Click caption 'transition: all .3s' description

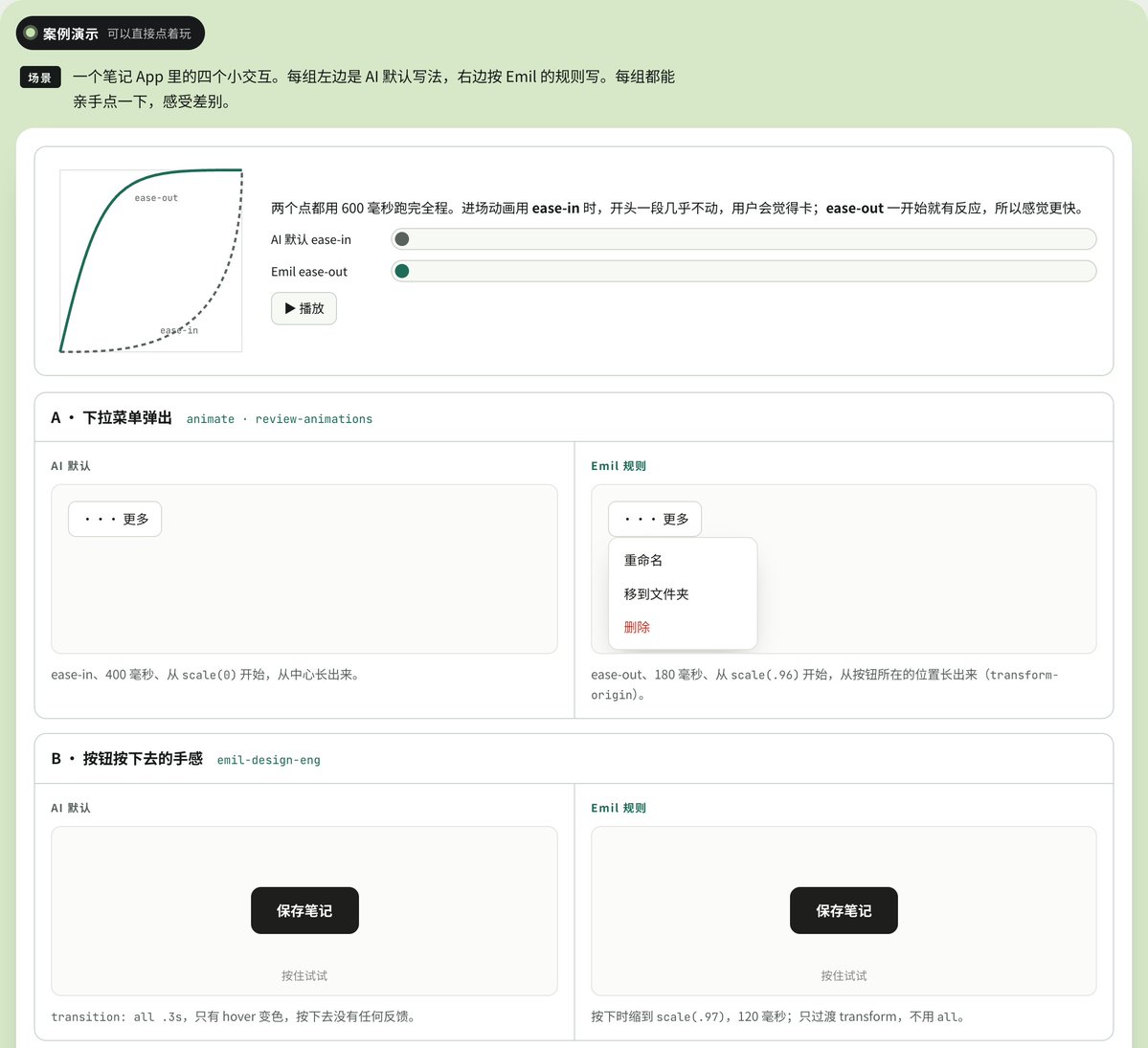coord(233,1016)
